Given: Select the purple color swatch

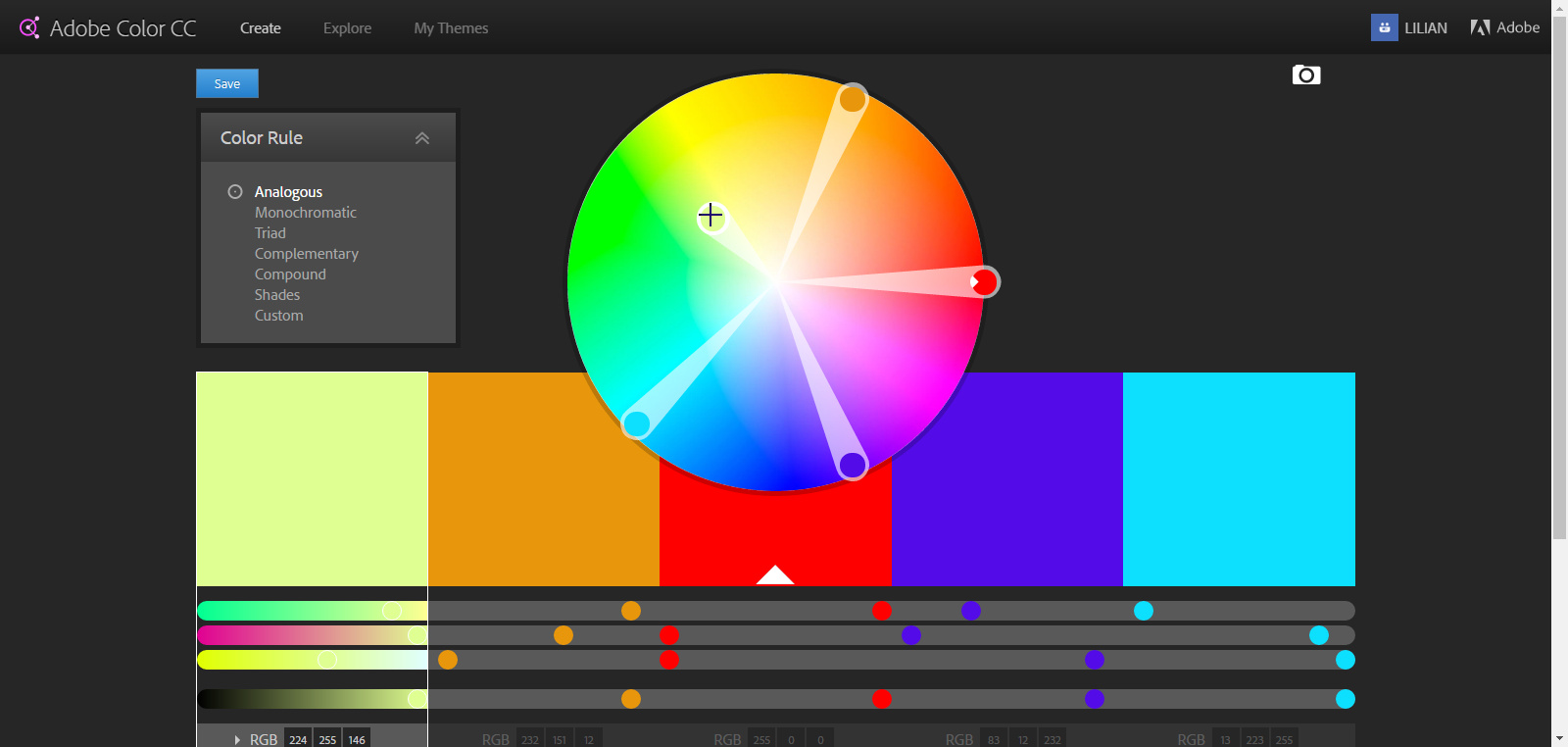Looking at the screenshot, I should pos(1007,479).
